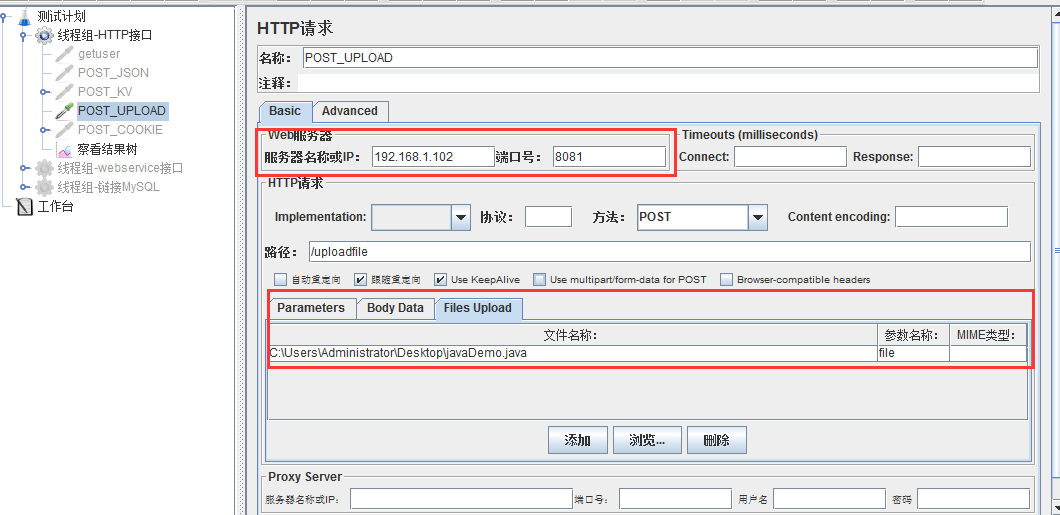Viewport: 1060px width, 515px height.
Task: Click the 线程组-HTTP接口 gear icon
Action: click(45, 35)
